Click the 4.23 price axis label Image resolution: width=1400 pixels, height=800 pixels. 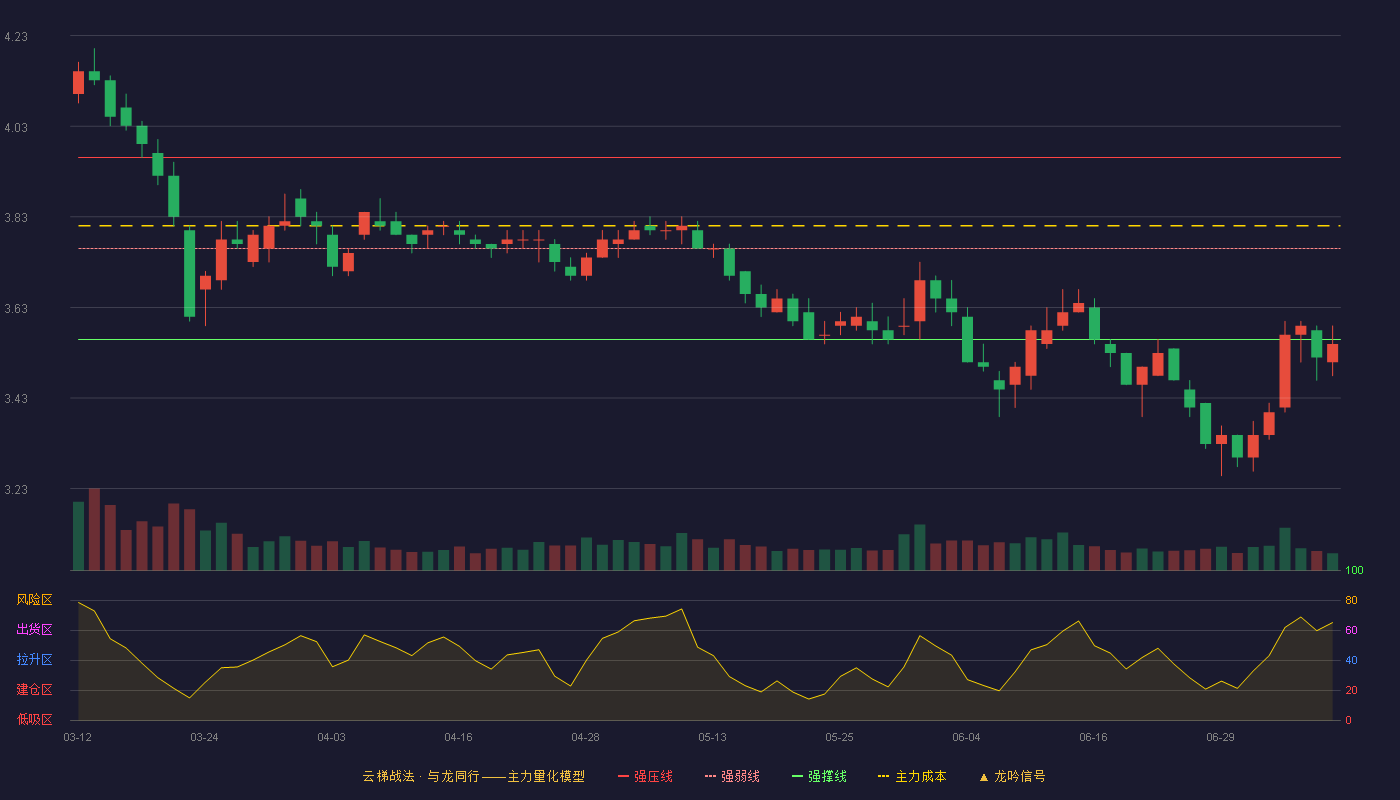point(16,37)
